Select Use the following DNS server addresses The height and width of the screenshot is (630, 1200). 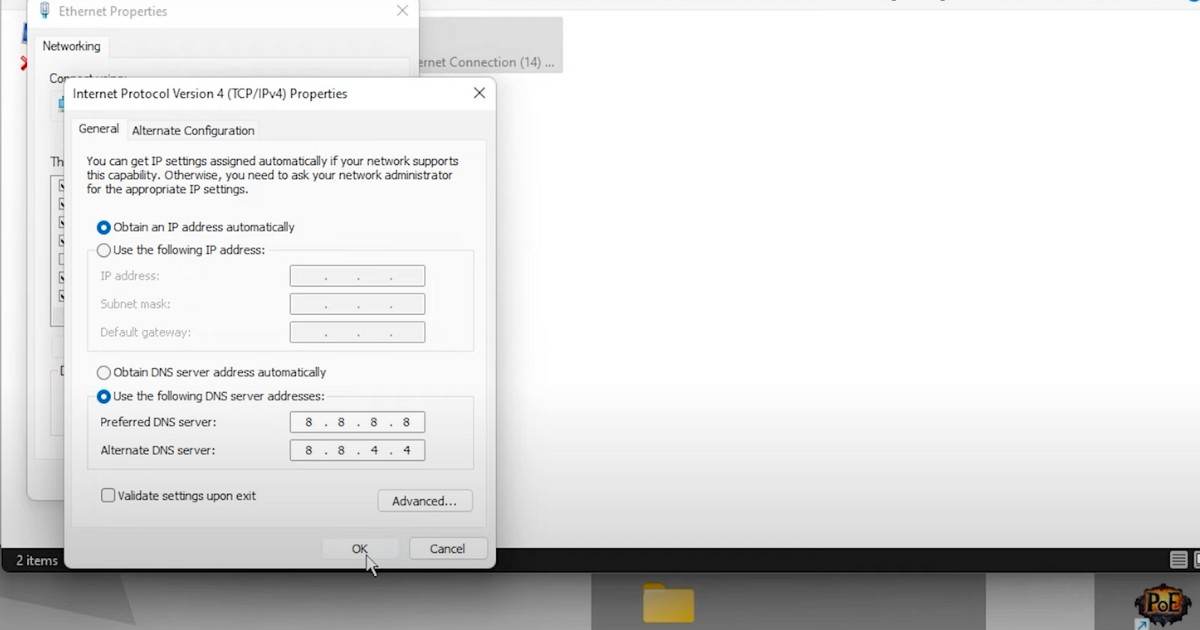tap(104, 396)
